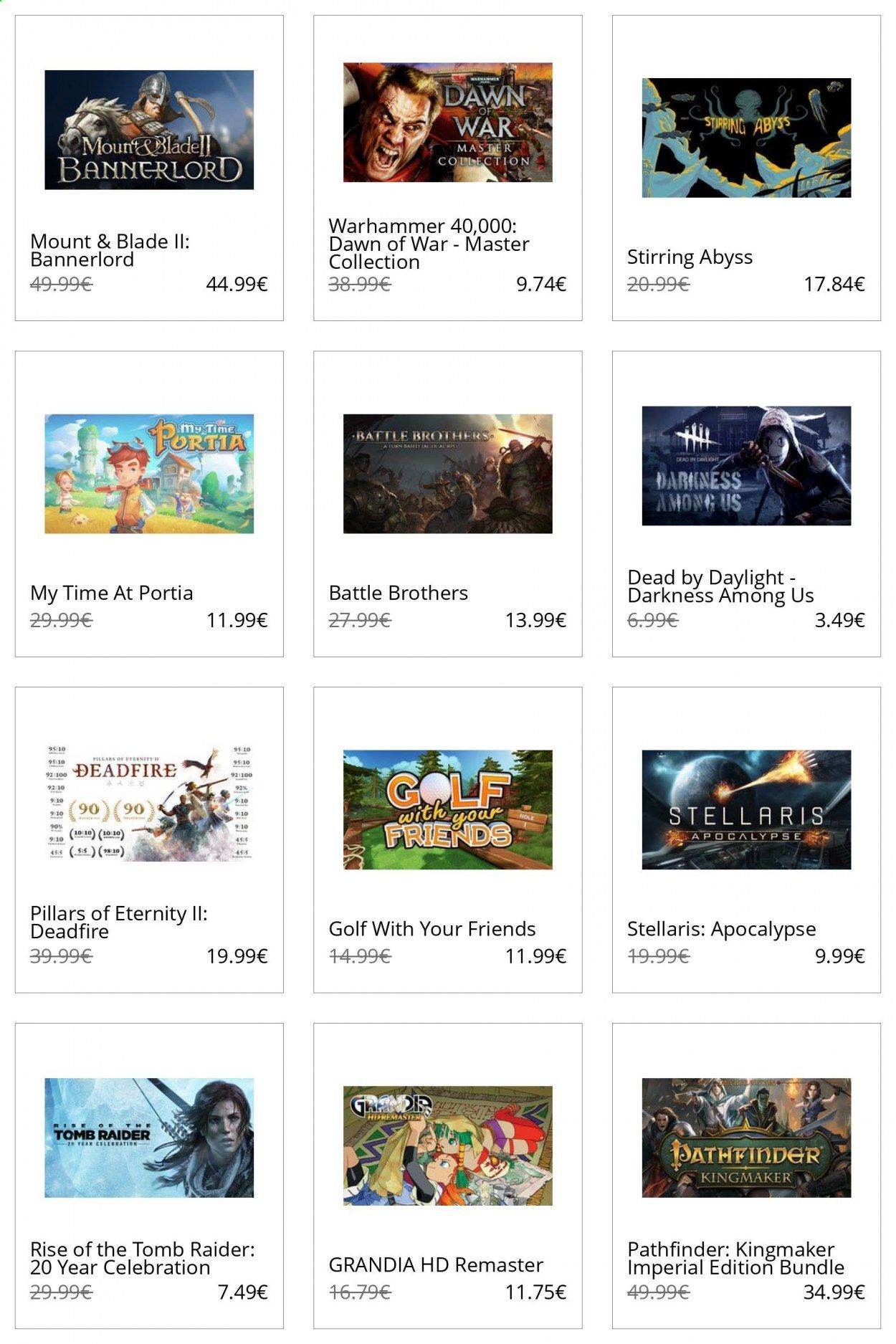The width and height of the screenshot is (896, 1344).
Task: Click the Golf With Your Friends title
Action: click(x=432, y=929)
